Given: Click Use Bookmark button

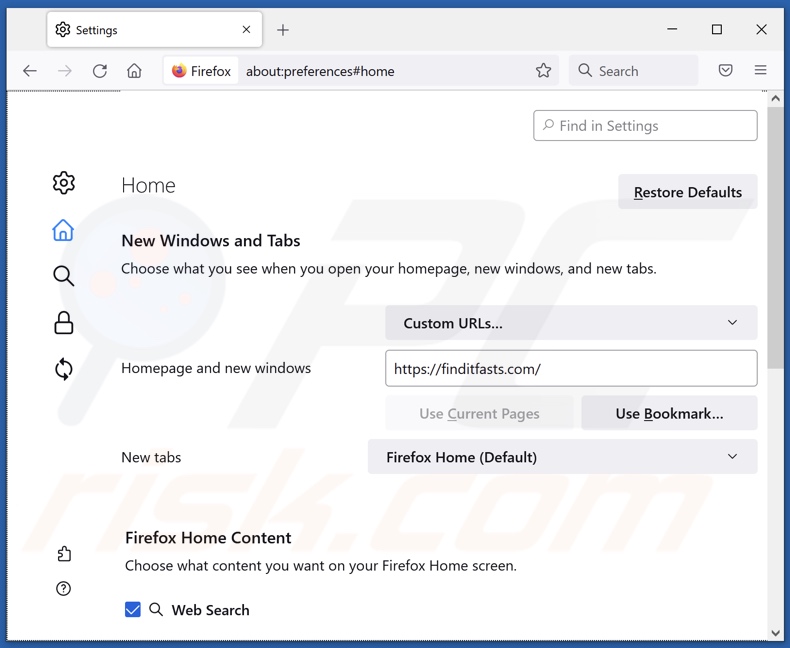Looking at the screenshot, I should pos(669,413).
